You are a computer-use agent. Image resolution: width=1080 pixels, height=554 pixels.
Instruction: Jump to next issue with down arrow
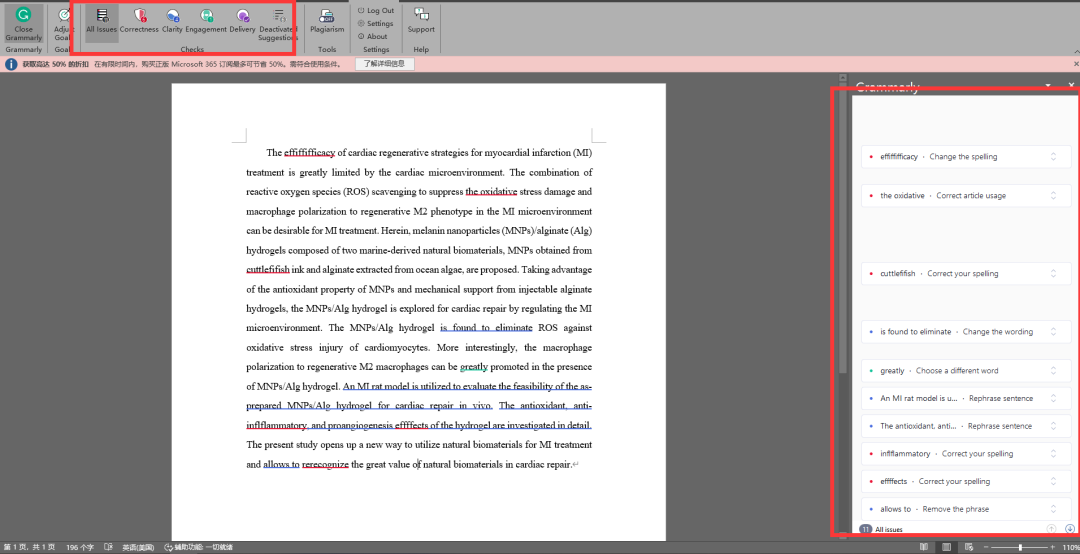pos(1069,529)
